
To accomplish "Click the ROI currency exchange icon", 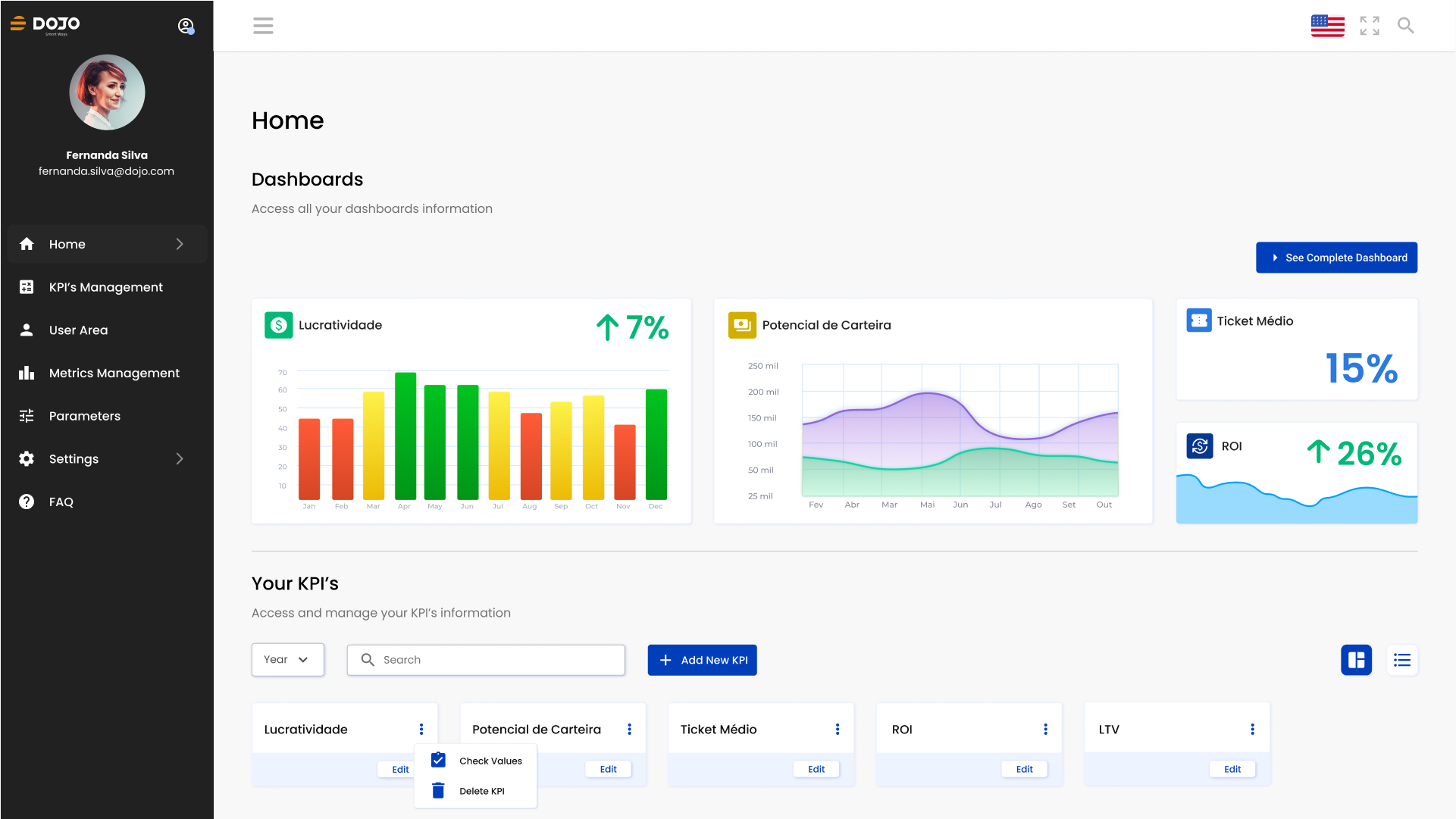I will (x=1200, y=446).
